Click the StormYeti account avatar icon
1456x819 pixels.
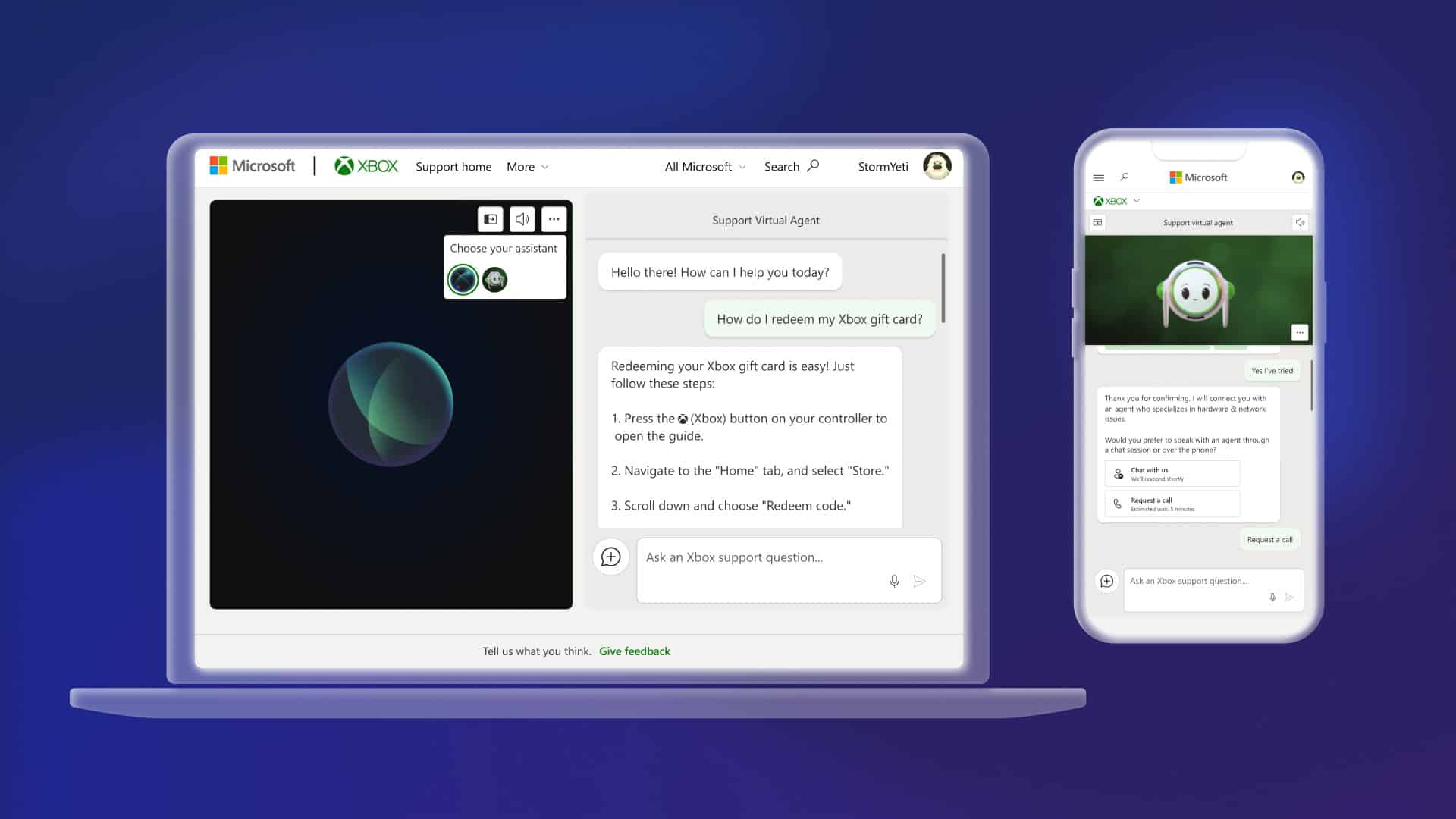point(936,166)
